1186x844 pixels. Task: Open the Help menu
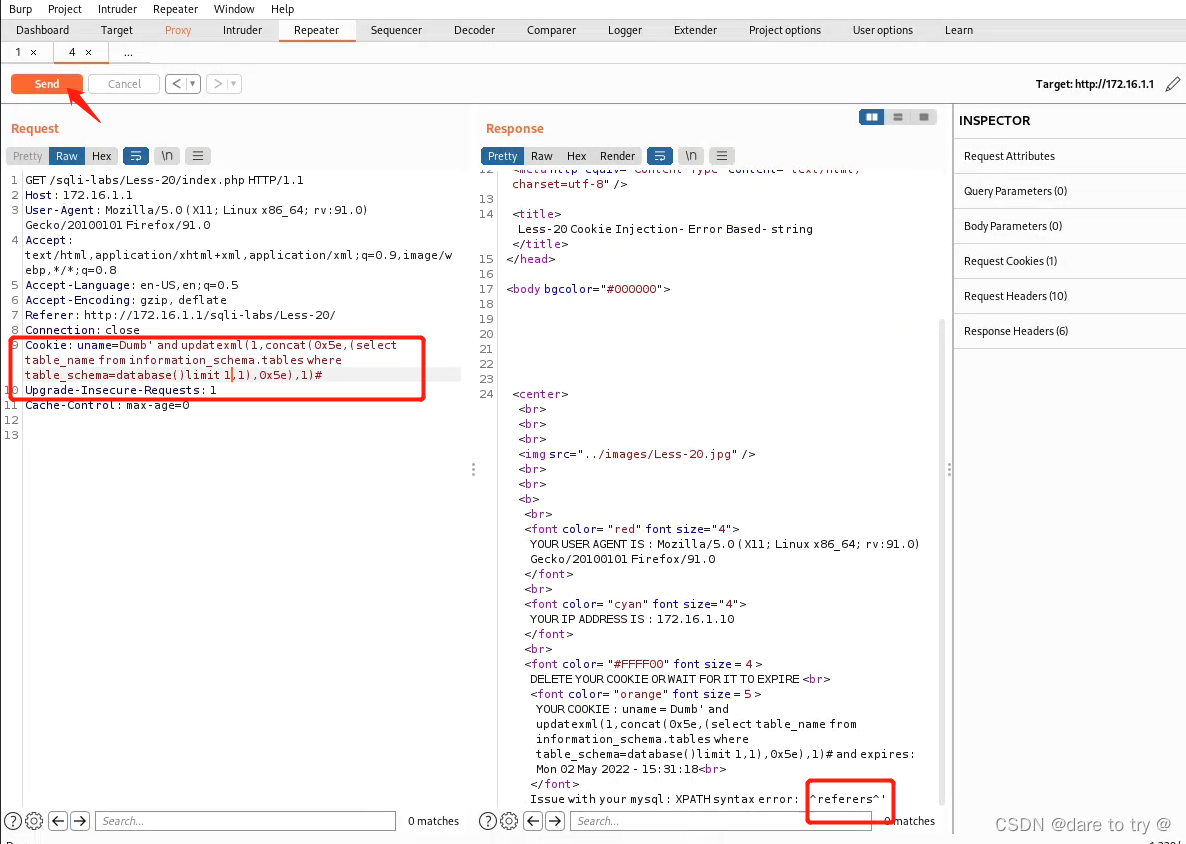click(282, 9)
